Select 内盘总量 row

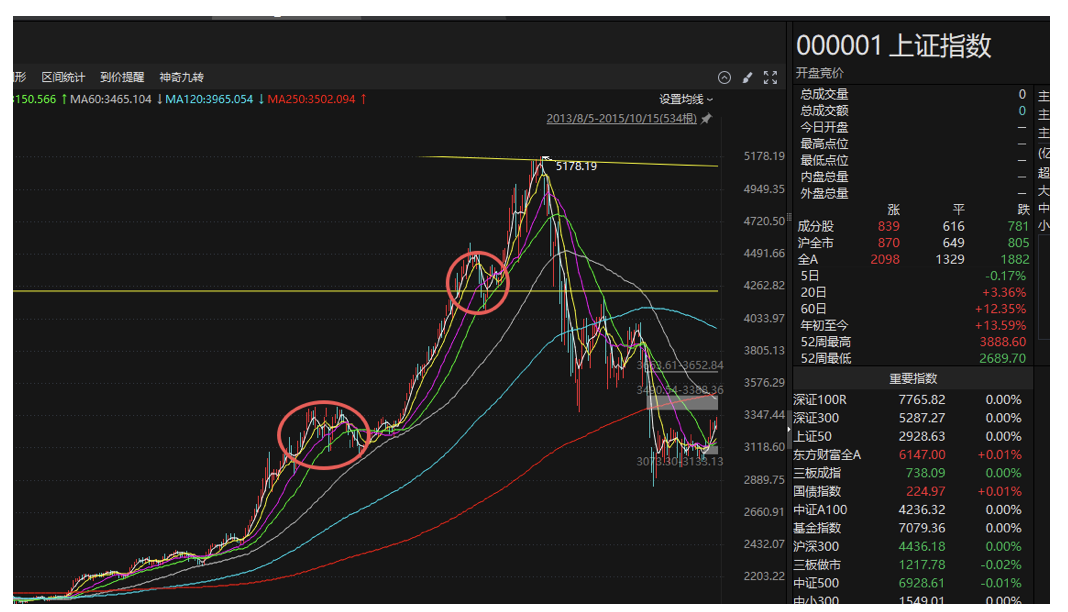coord(913,176)
